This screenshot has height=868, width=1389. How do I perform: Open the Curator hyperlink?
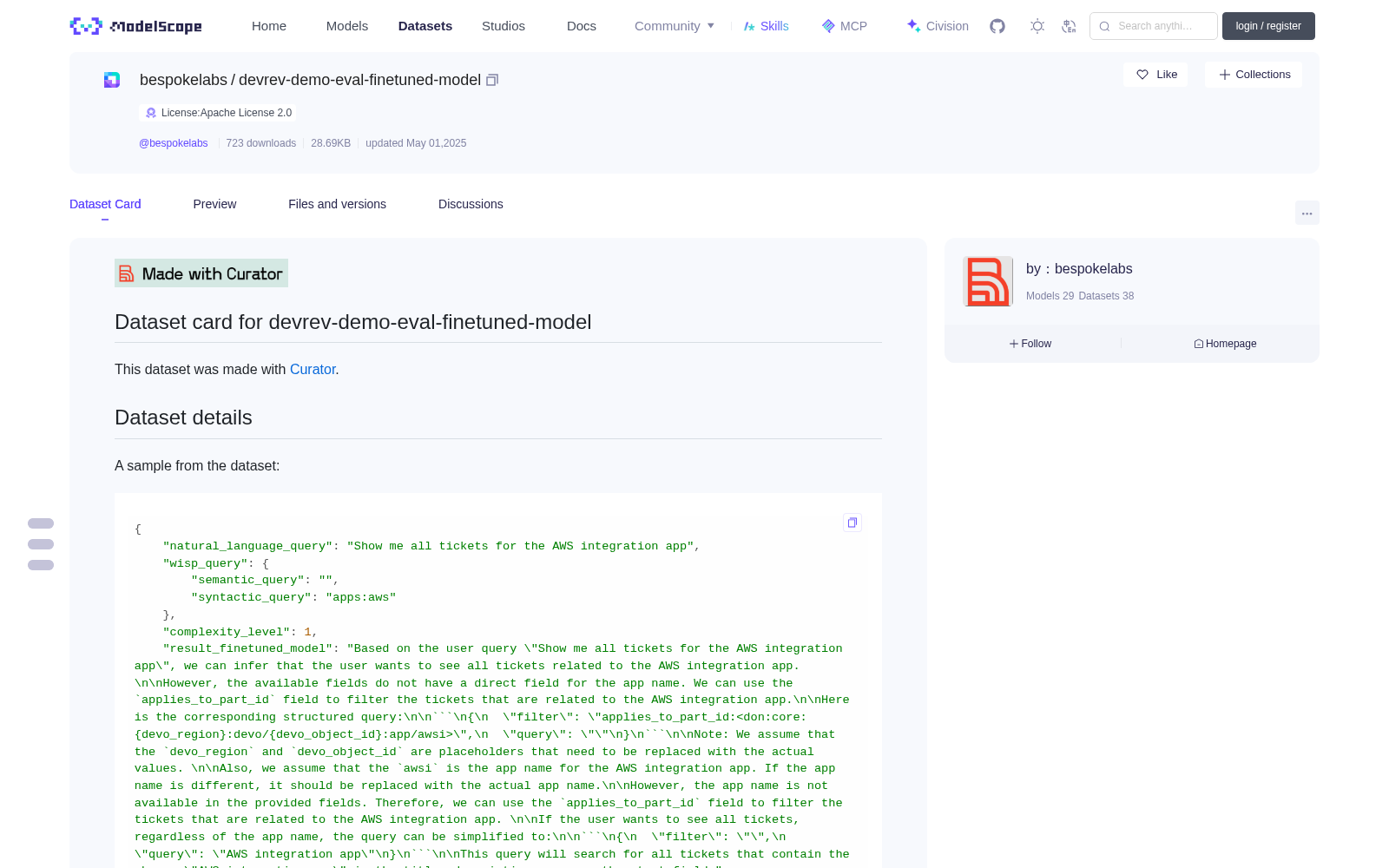tap(313, 369)
